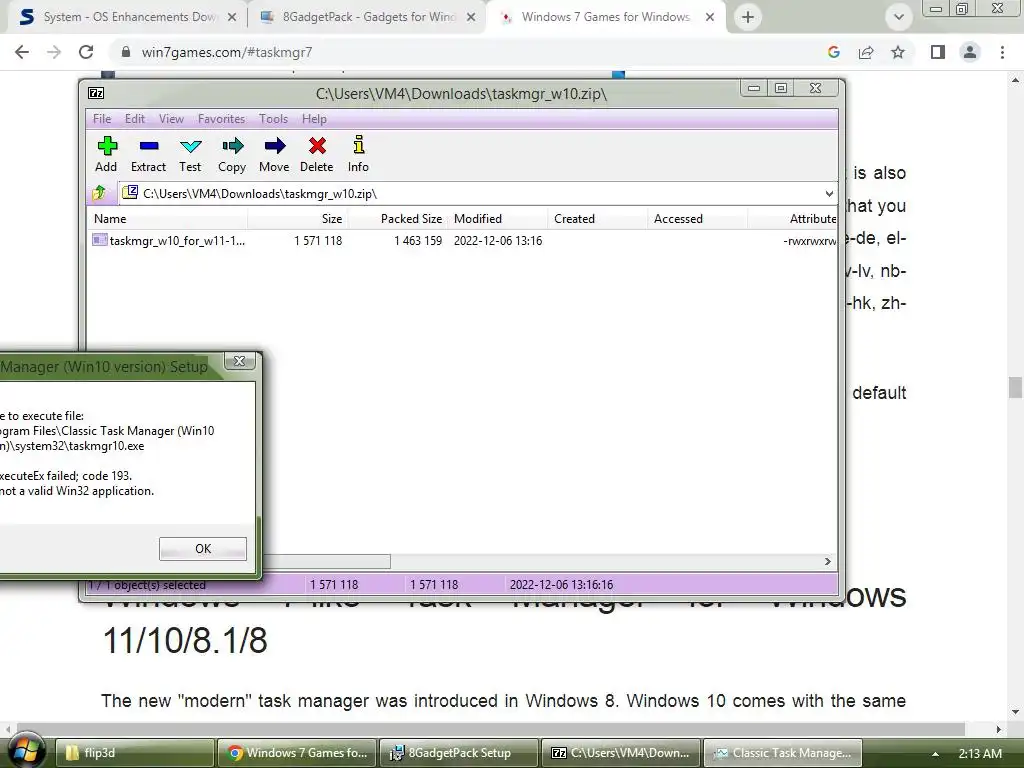Click the Chrome address bar URL
This screenshot has width=1024, height=768.
pyautogui.click(x=227, y=52)
